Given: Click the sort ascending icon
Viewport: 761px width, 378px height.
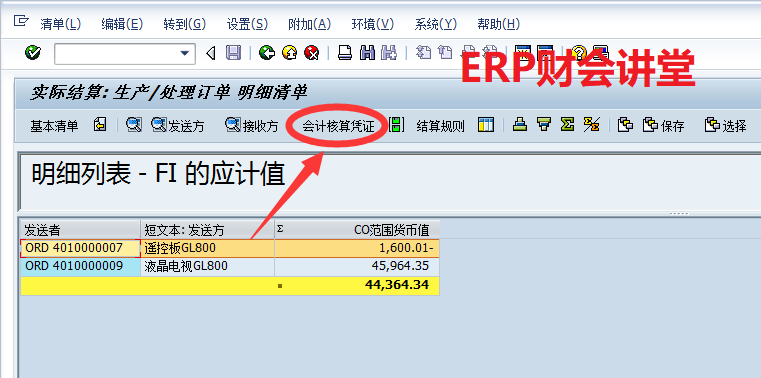Looking at the screenshot, I should point(520,125).
